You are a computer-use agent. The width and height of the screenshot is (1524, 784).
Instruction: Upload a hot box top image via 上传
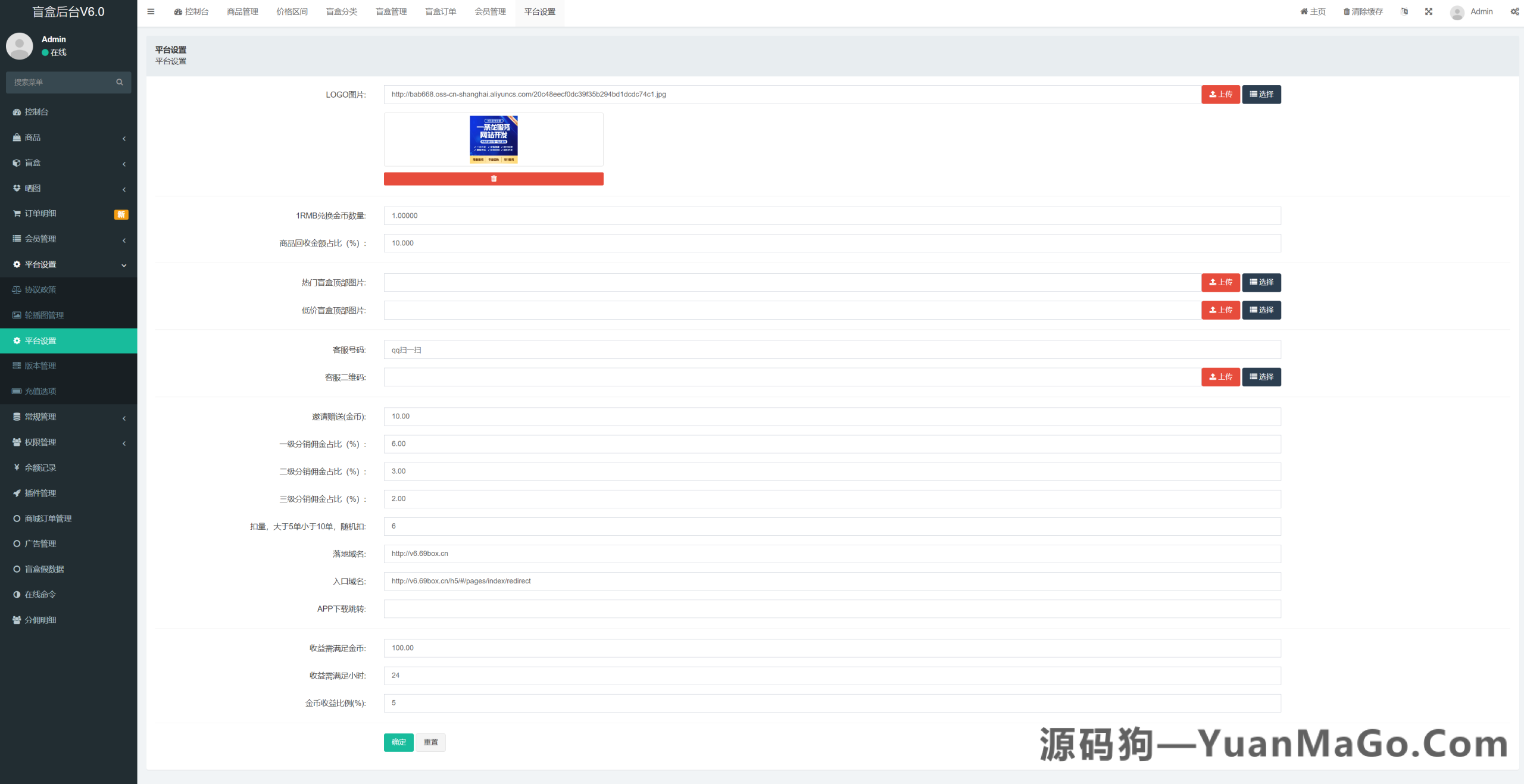[x=1220, y=282]
